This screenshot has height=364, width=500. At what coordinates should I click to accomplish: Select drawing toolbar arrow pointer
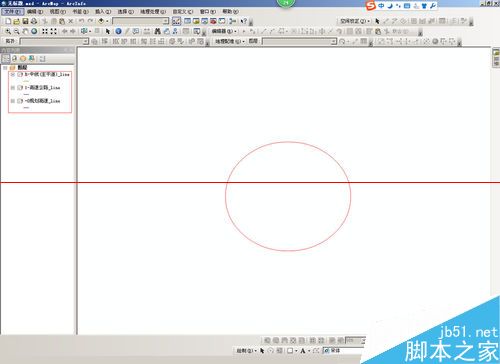(x=262, y=351)
